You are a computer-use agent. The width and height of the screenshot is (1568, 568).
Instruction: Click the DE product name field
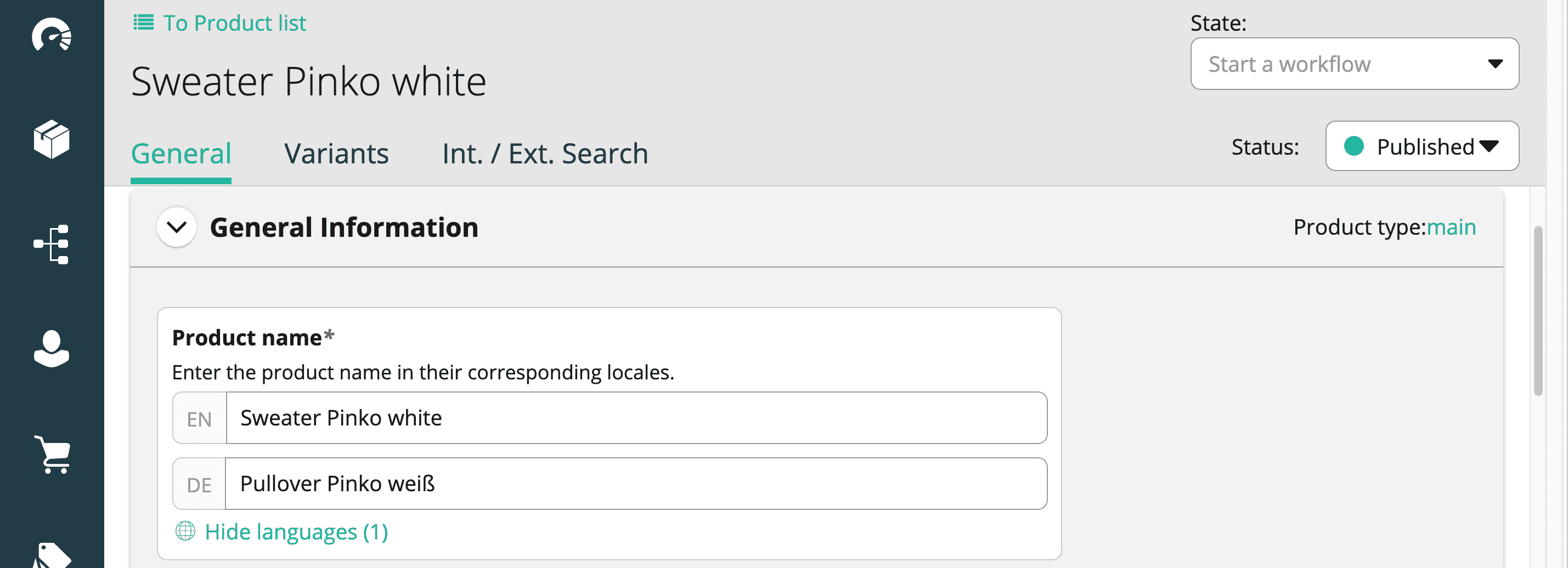[635, 484]
